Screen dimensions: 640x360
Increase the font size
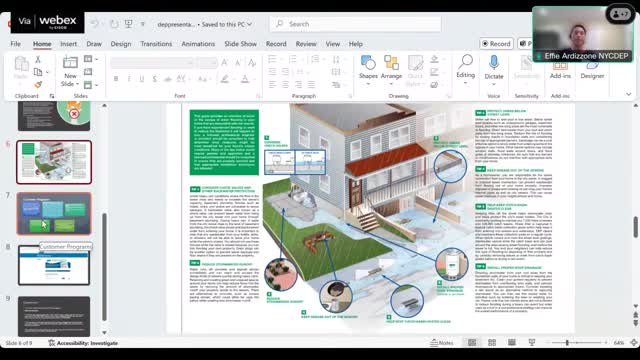click(x=224, y=62)
